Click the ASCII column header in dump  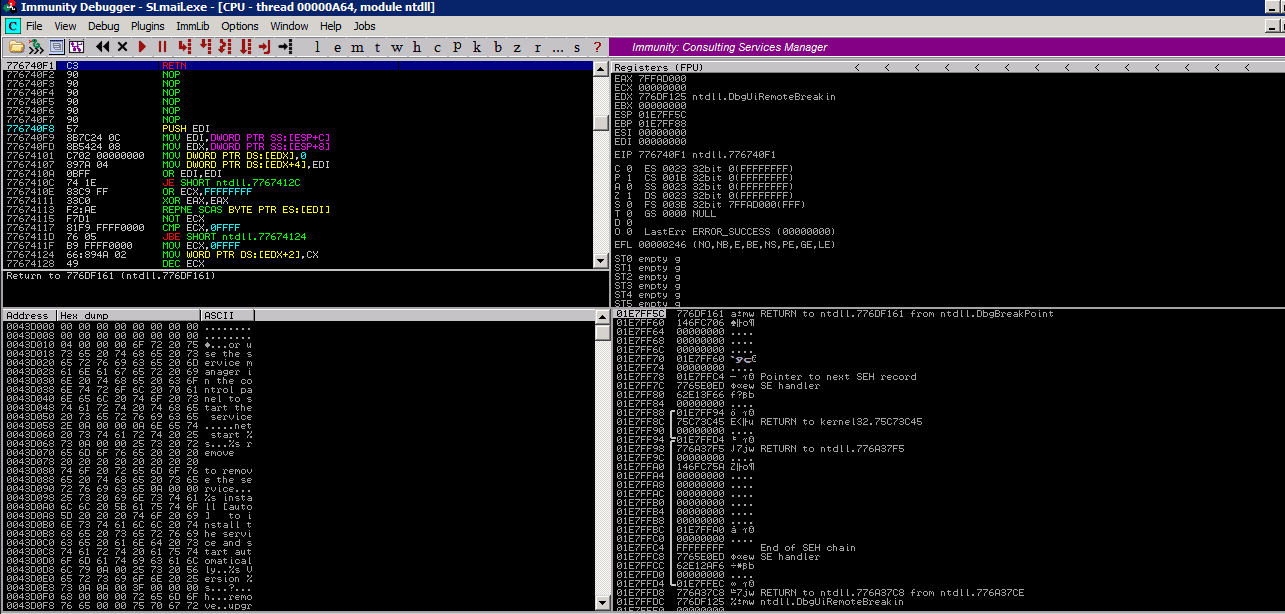coord(228,315)
